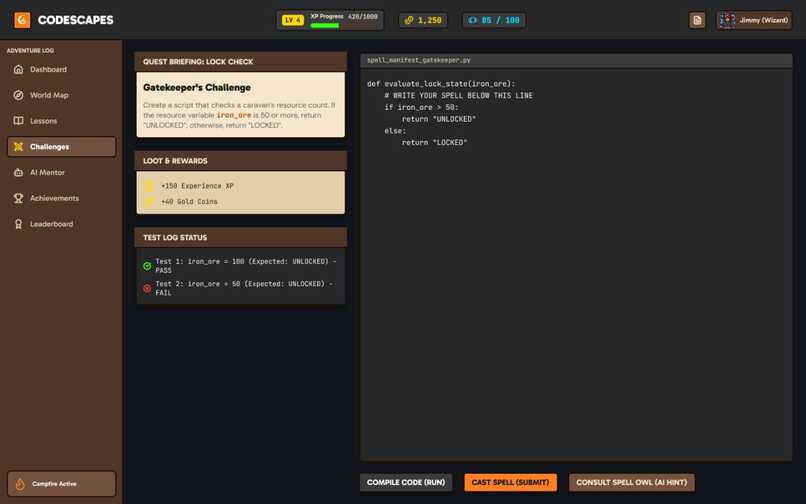The height and width of the screenshot is (504, 806).
Task: Click the 85 / 100 mana value
Action: tap(500, 21)
